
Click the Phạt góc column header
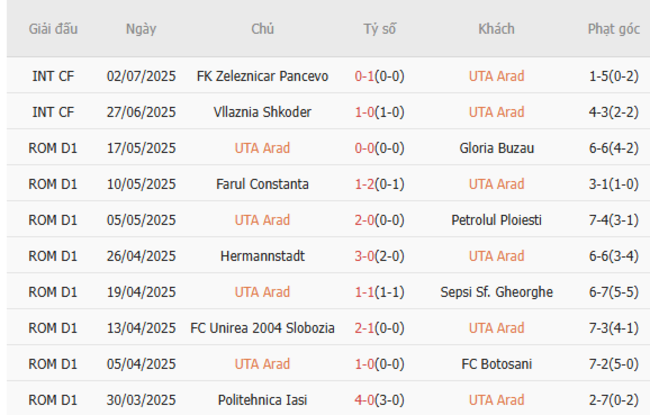click(613, 29)
